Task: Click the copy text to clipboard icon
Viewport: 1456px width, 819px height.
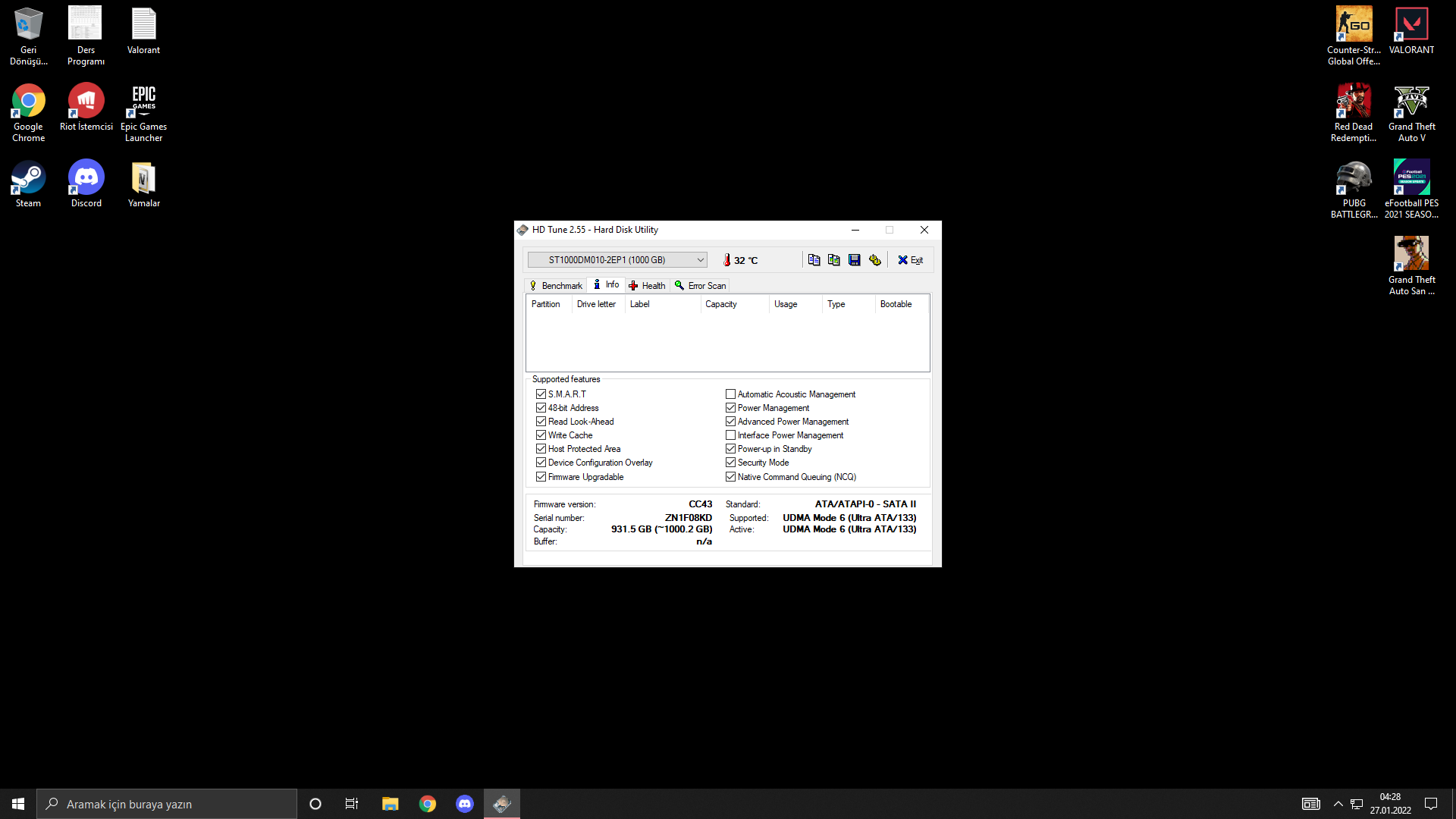Action: pos(814,259)
